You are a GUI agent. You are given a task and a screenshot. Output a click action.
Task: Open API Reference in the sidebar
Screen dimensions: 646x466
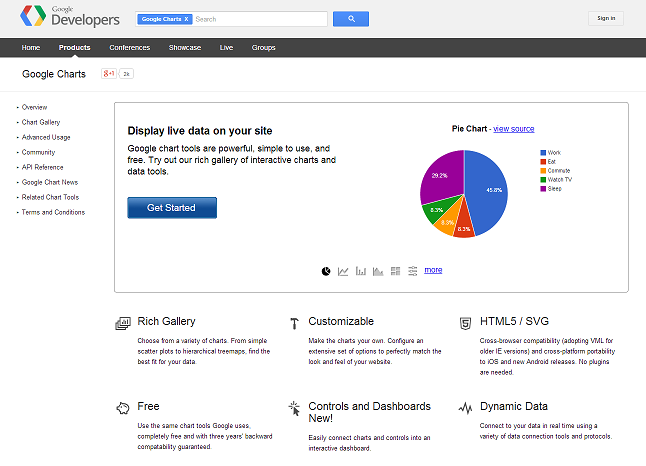(42, 167)
